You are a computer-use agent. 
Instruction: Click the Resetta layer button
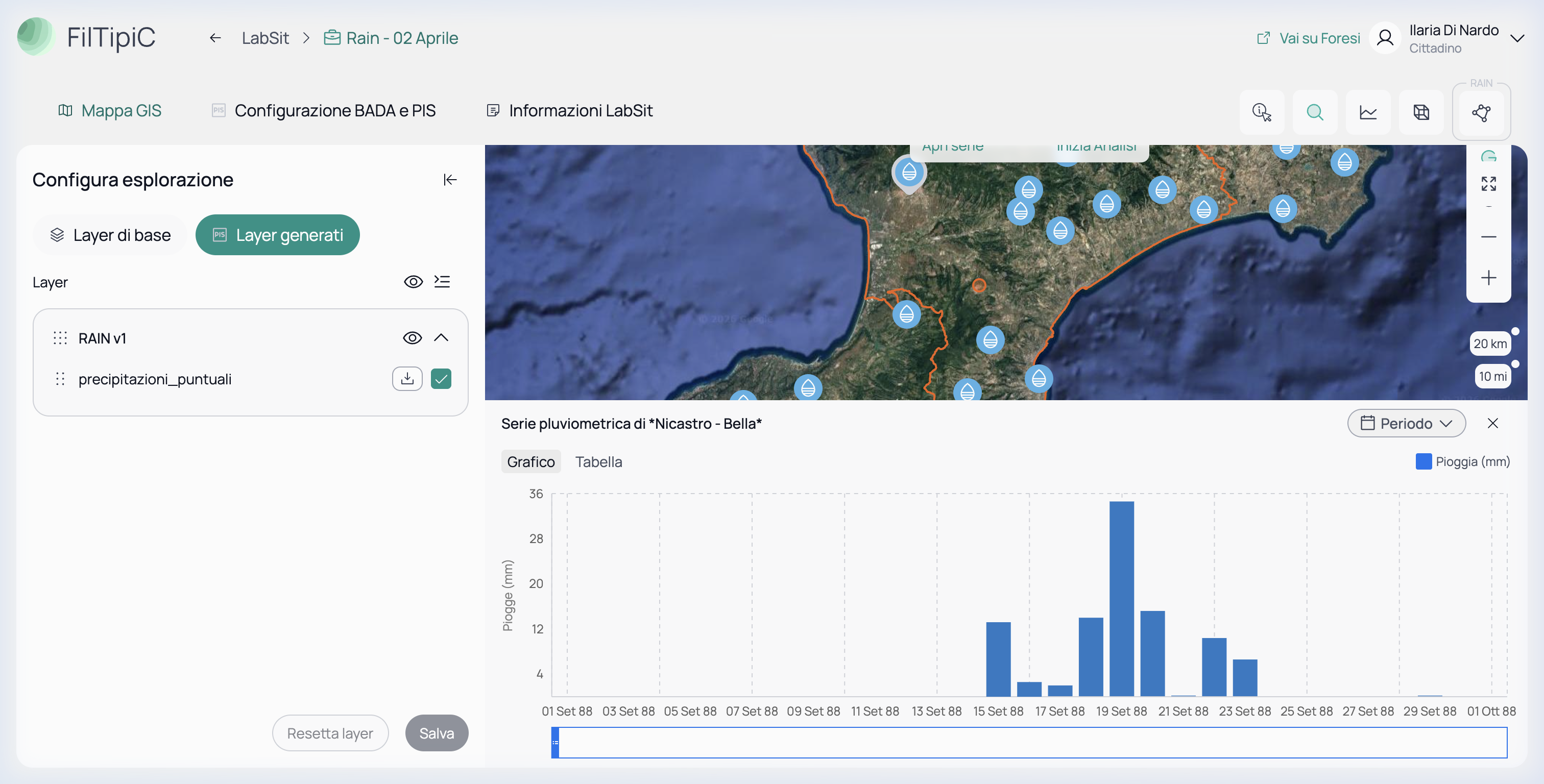(330, 733)
